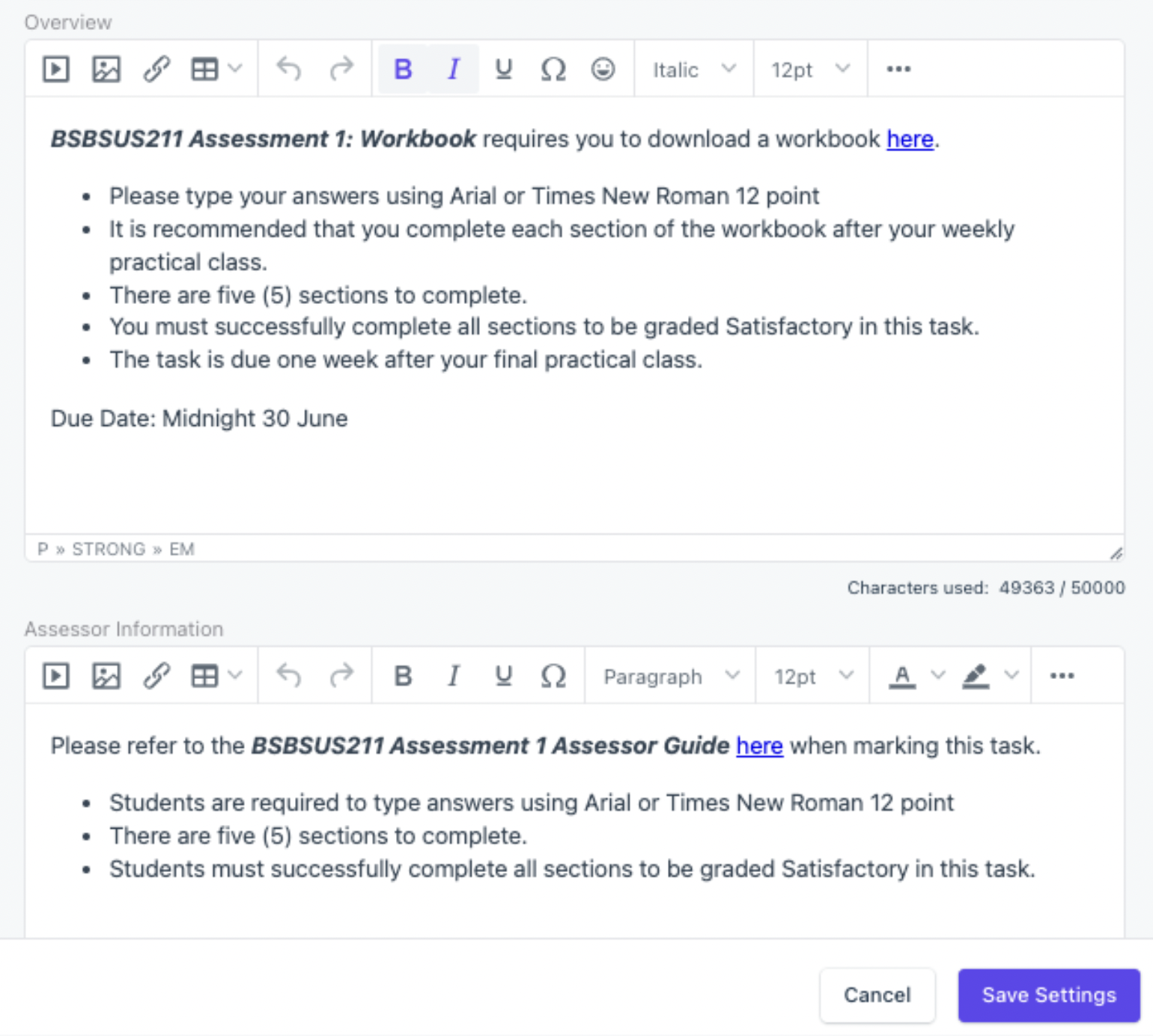Screen dimensions: 1153x1036
Task: Open special characters in Overview toolbar
Action: point(553,69)
